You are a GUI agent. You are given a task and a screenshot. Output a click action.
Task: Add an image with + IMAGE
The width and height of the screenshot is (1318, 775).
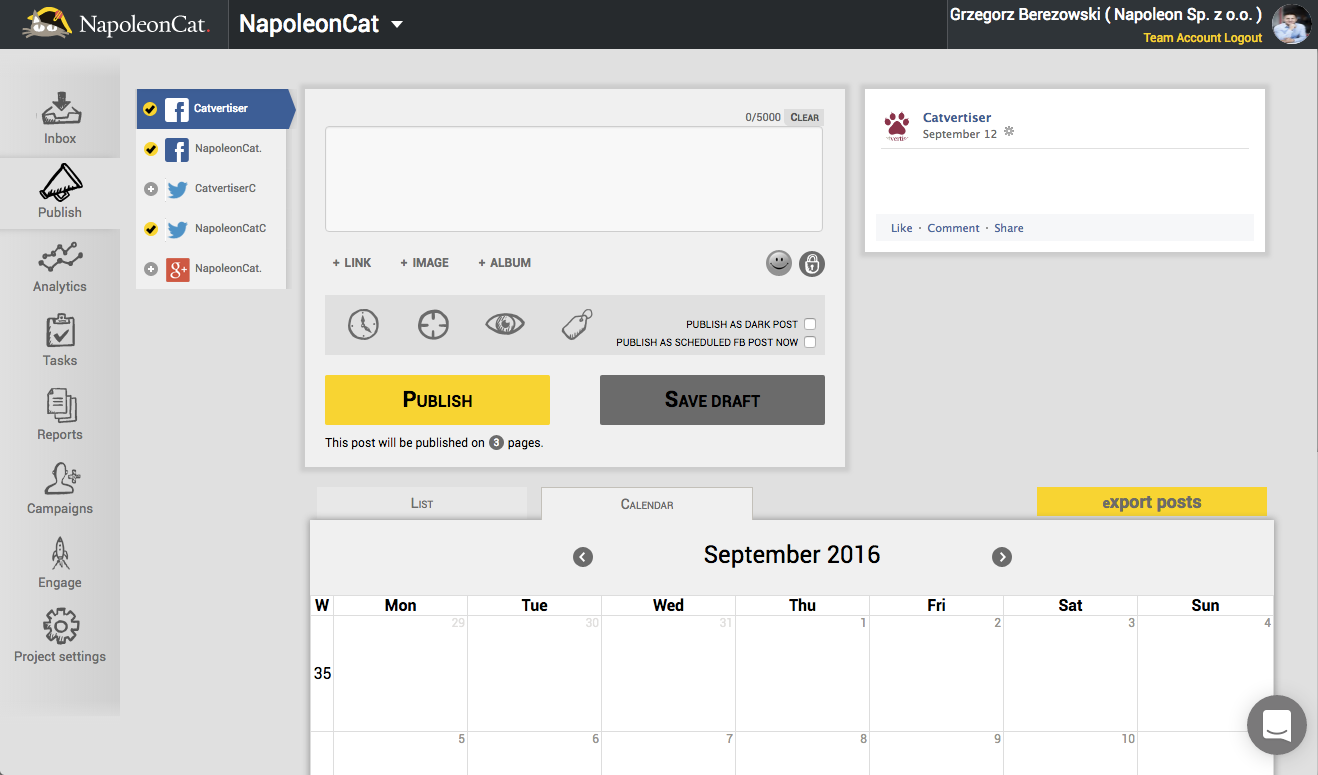[x=425, y=263]
